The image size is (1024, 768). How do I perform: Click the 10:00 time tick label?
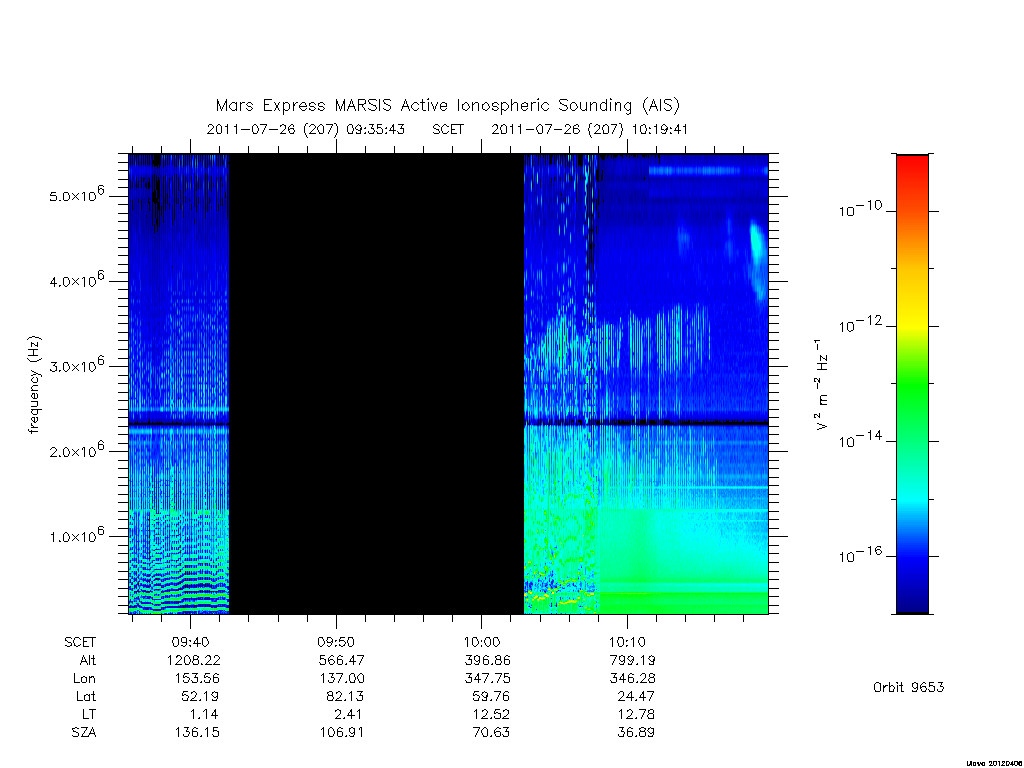pos(482,643)
